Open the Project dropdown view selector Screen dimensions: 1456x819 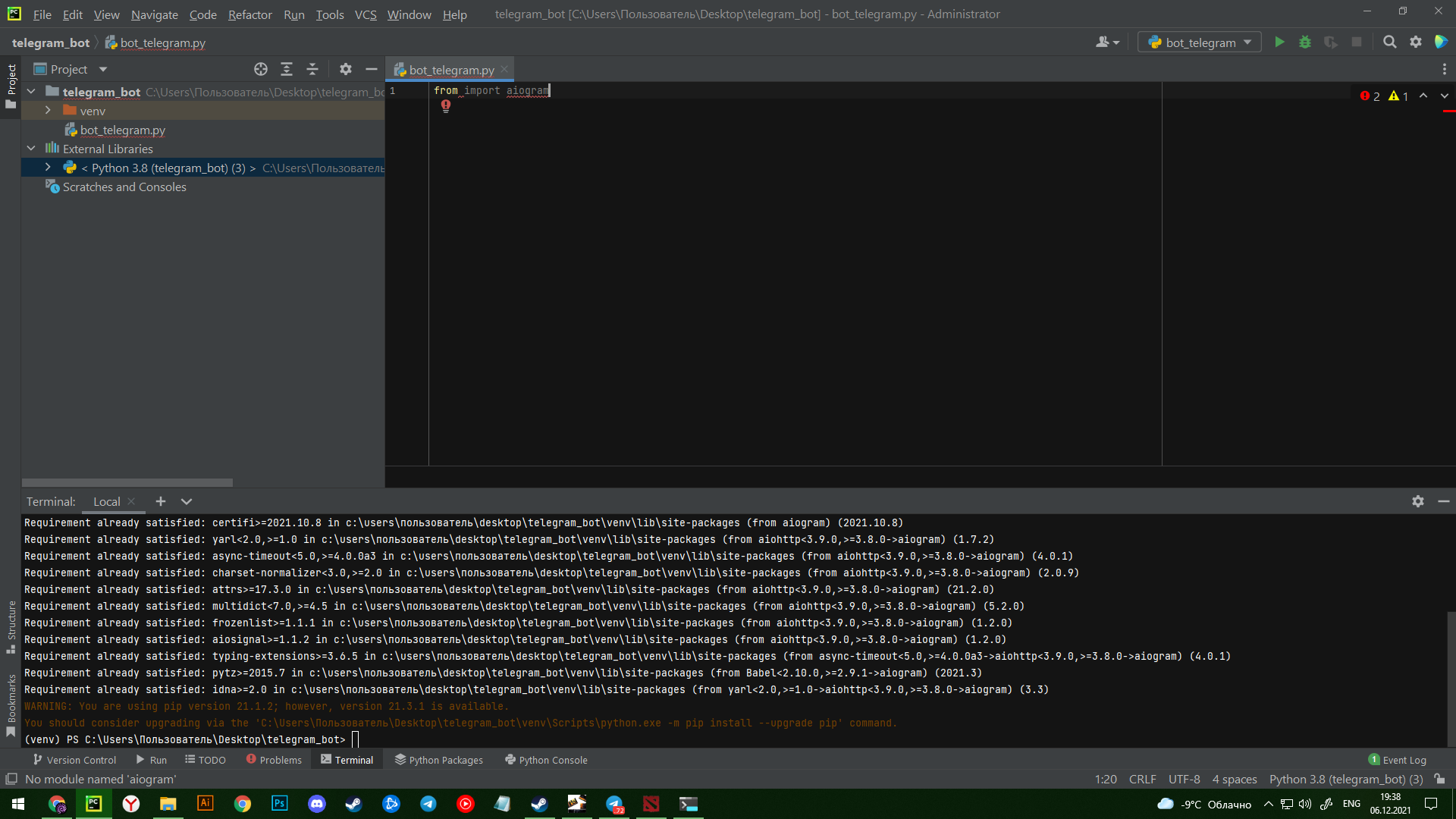(x=71, y=69)
